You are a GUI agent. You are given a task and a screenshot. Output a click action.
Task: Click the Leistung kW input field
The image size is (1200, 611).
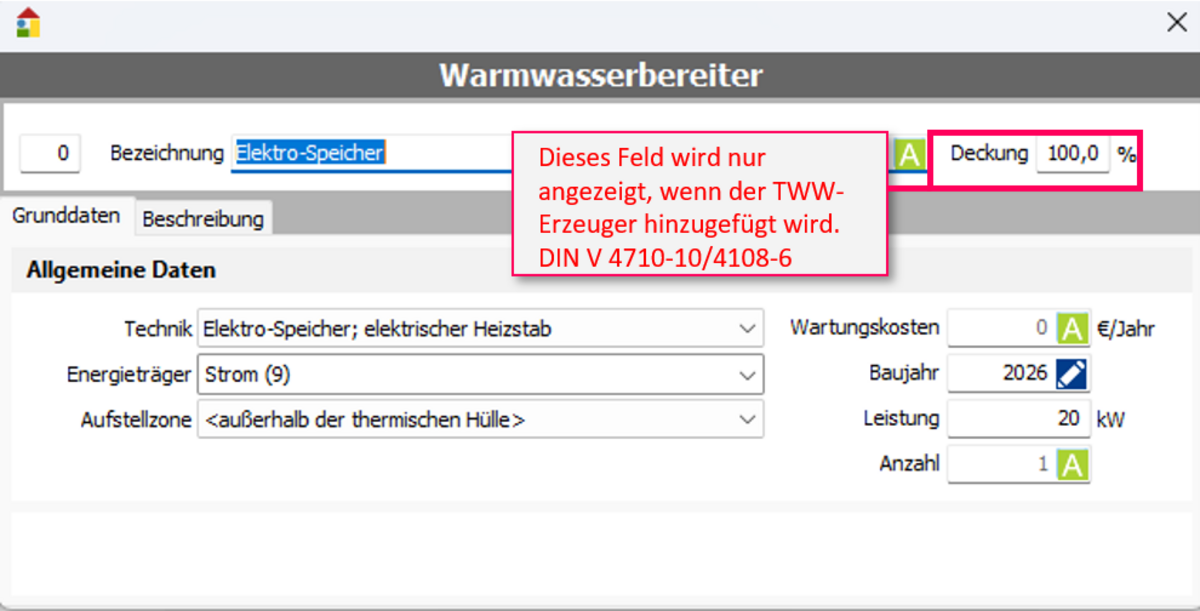click(x=1017, y=419)
